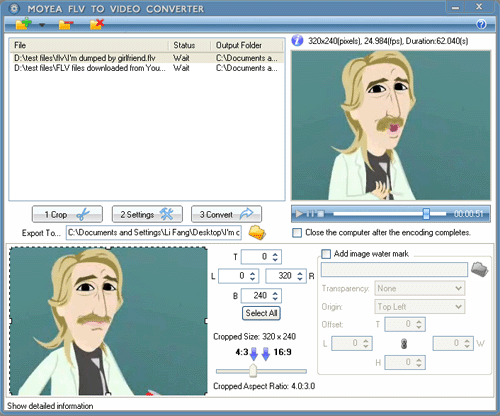500x416 pixels.
Task: Stop the preview video
Action: pos(320,214)
